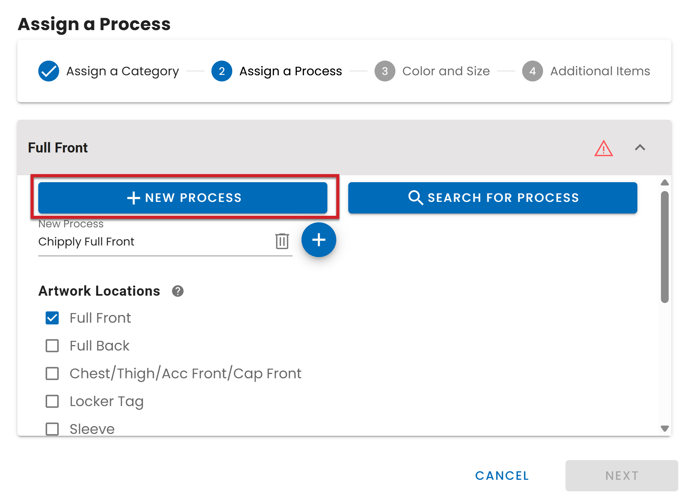Collapse the Full Front section
688x496 pixels.
[x=640, y=148]
